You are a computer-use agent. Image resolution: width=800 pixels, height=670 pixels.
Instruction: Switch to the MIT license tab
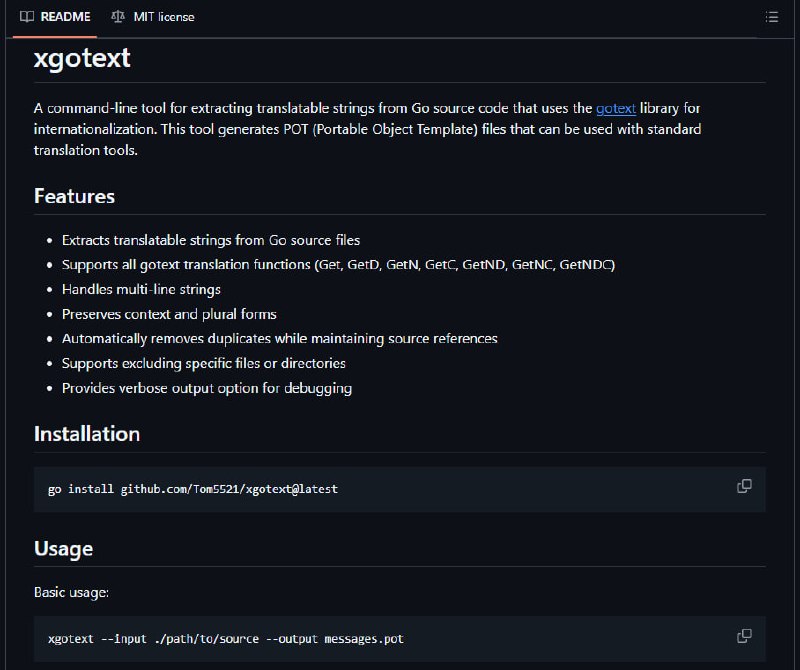coord(153,17)
